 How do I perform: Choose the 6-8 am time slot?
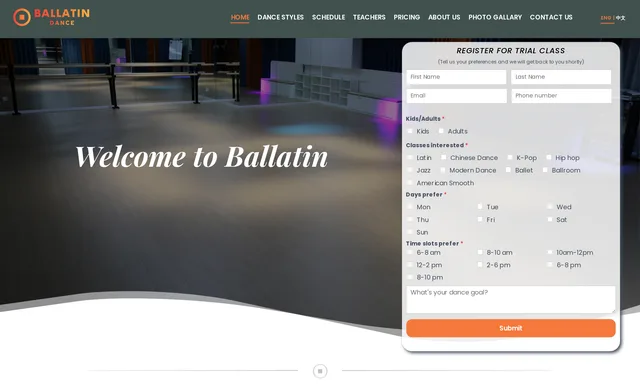(410, 253)
